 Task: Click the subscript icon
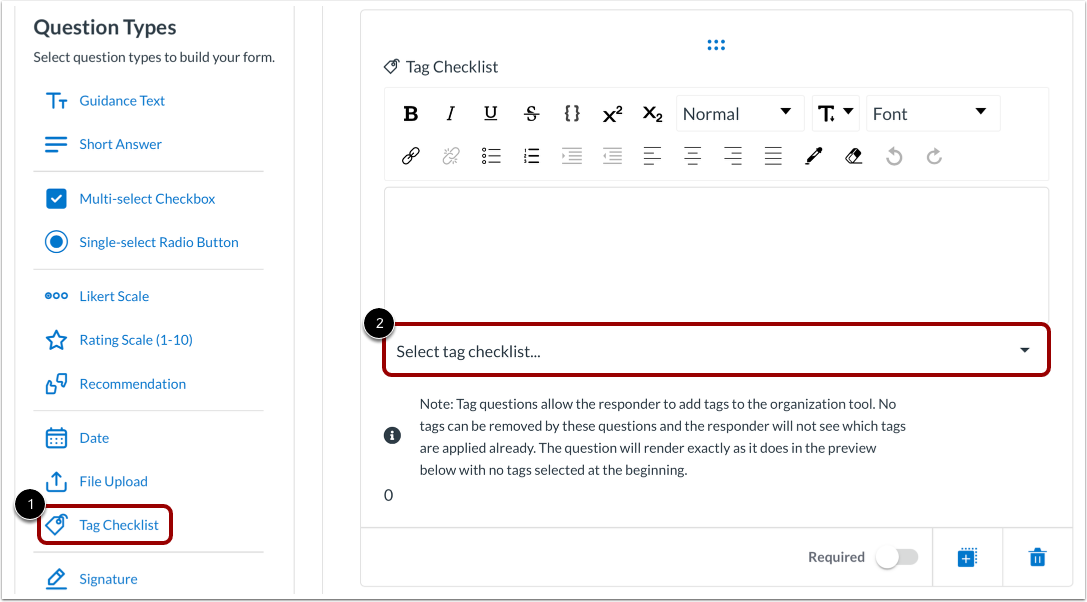652,114
